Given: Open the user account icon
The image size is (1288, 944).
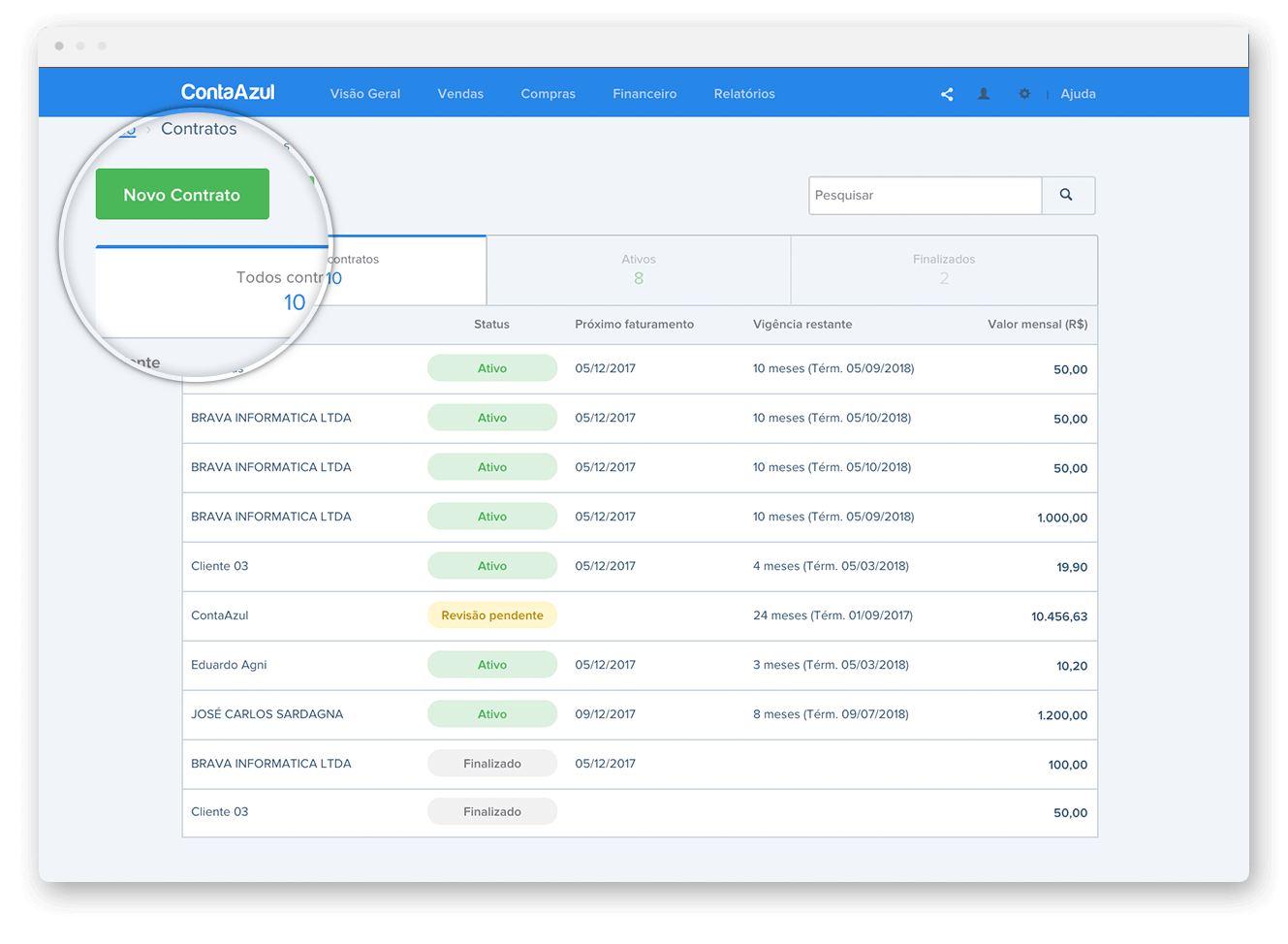Looking at the screenshot, I should pos(984,94).
